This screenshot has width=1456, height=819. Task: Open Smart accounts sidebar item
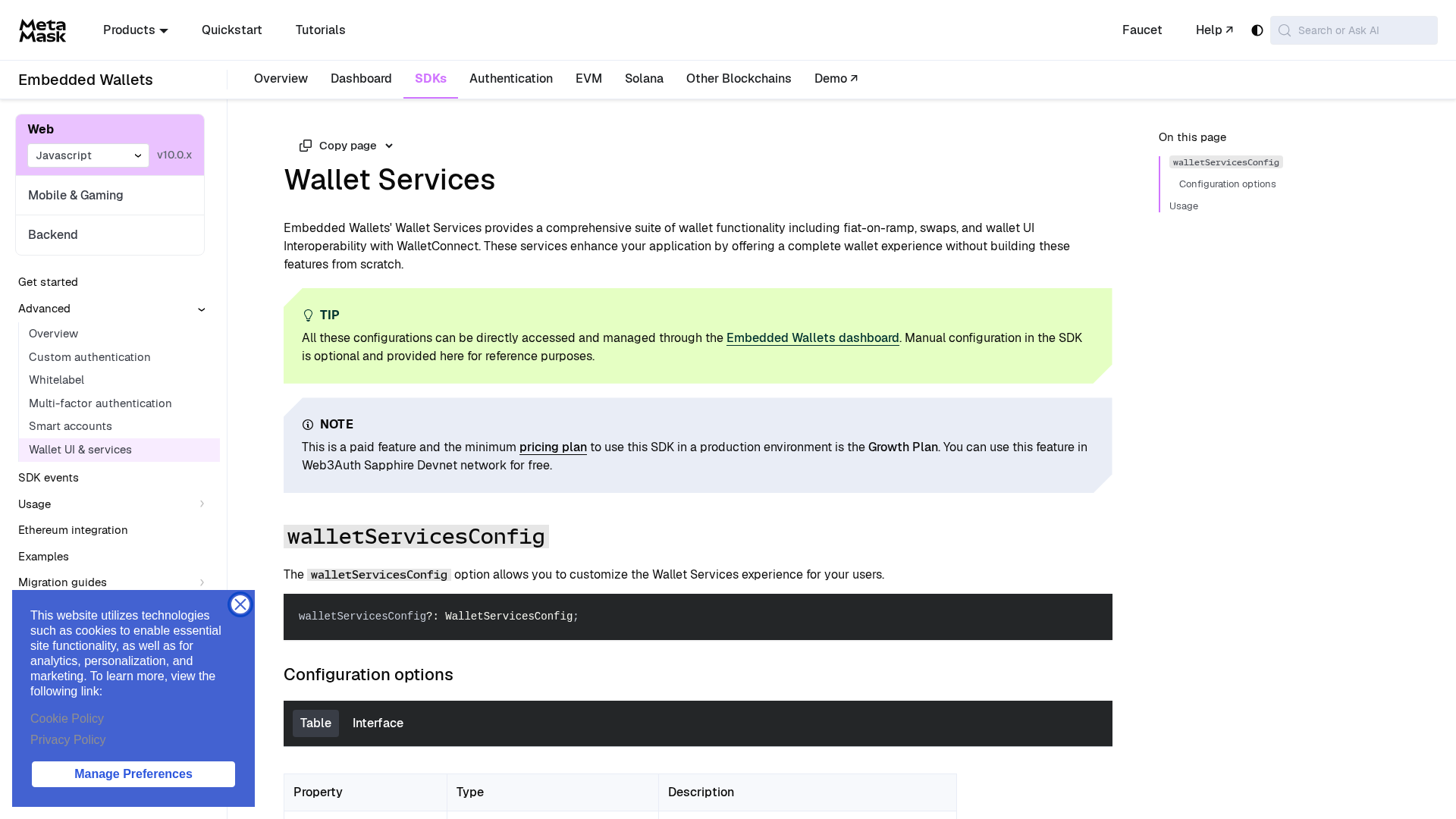[71, 426]
